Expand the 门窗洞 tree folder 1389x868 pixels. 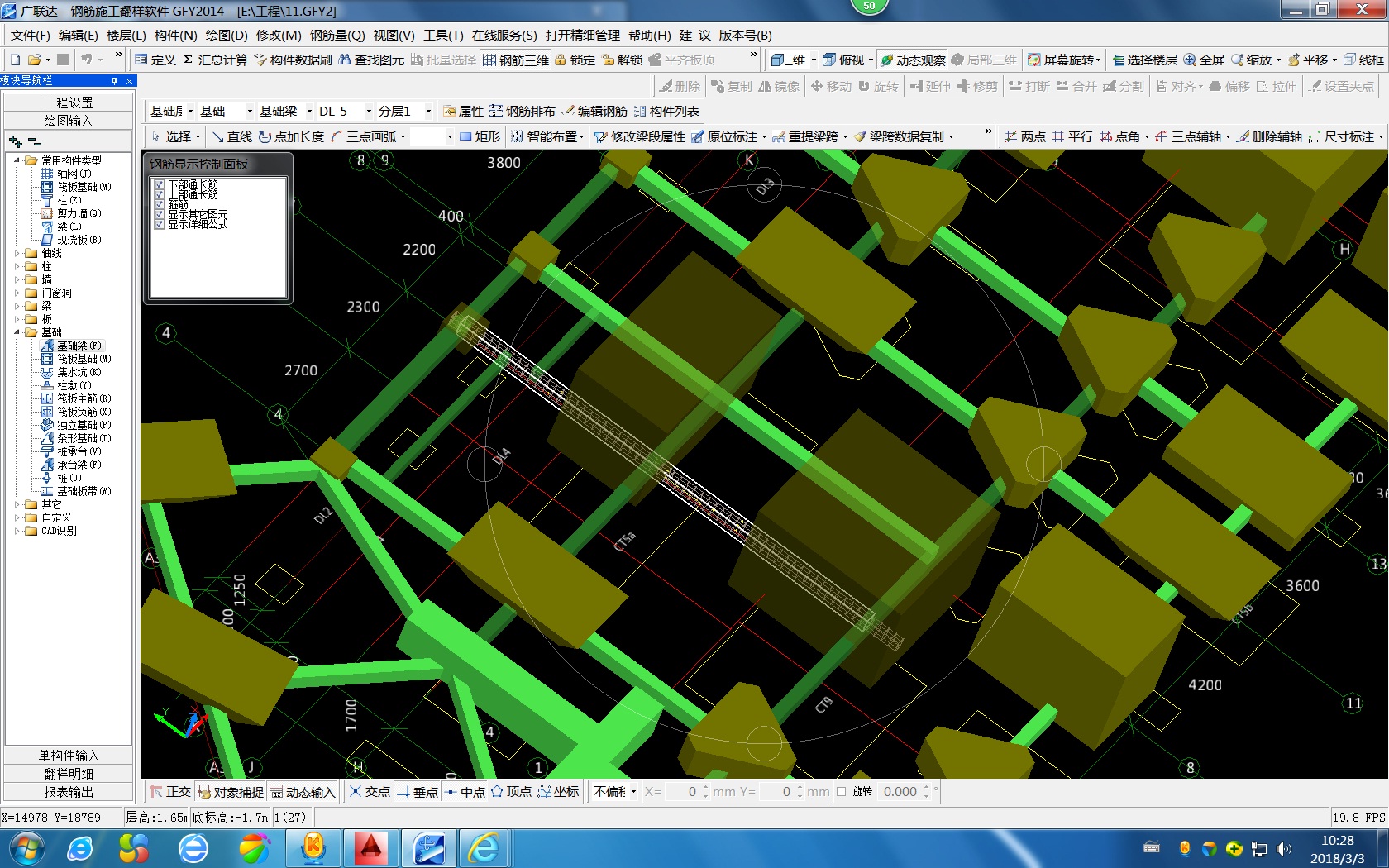pos(17,293)
